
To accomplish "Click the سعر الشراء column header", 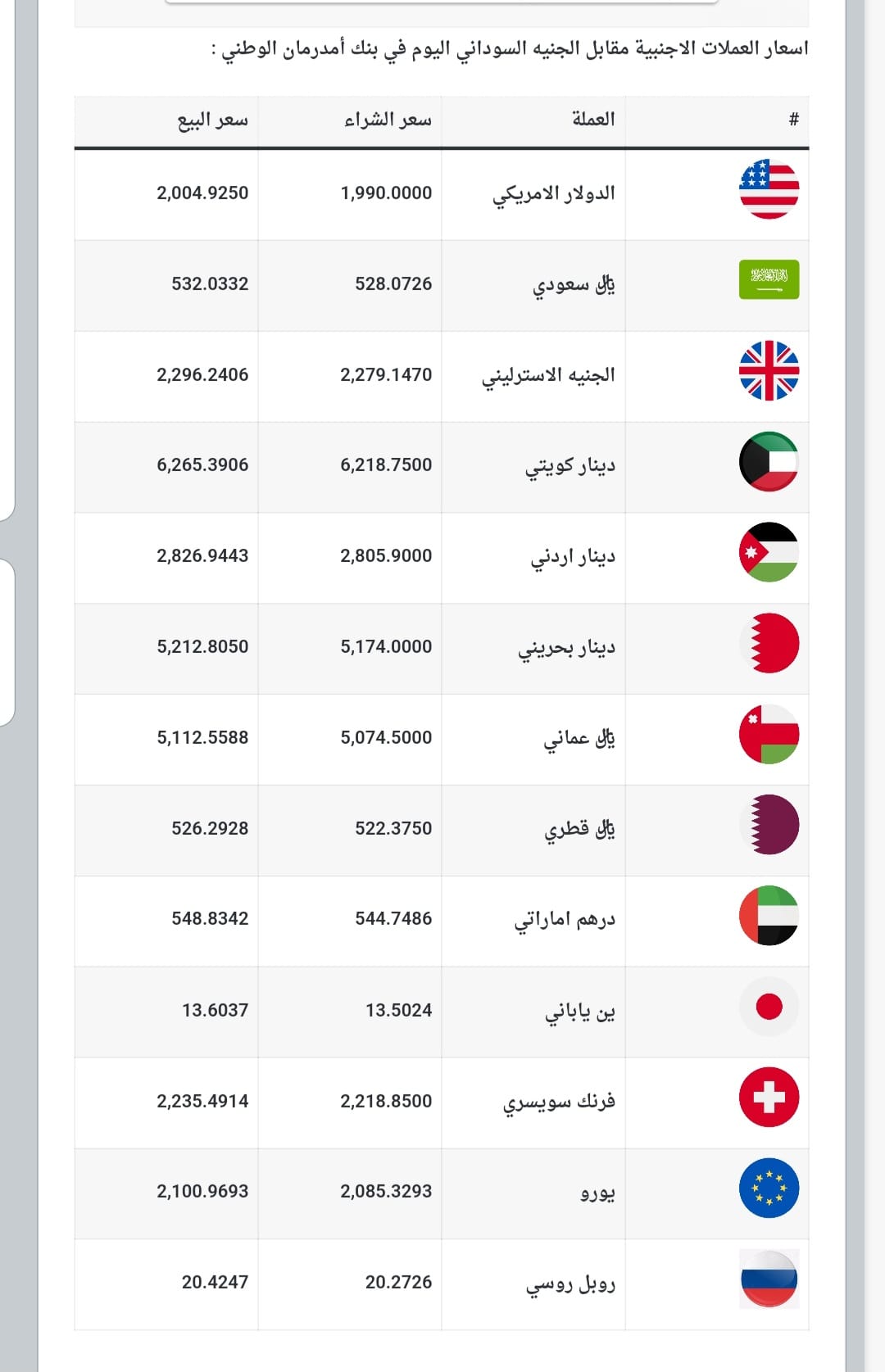I will (x=388, y=120).
